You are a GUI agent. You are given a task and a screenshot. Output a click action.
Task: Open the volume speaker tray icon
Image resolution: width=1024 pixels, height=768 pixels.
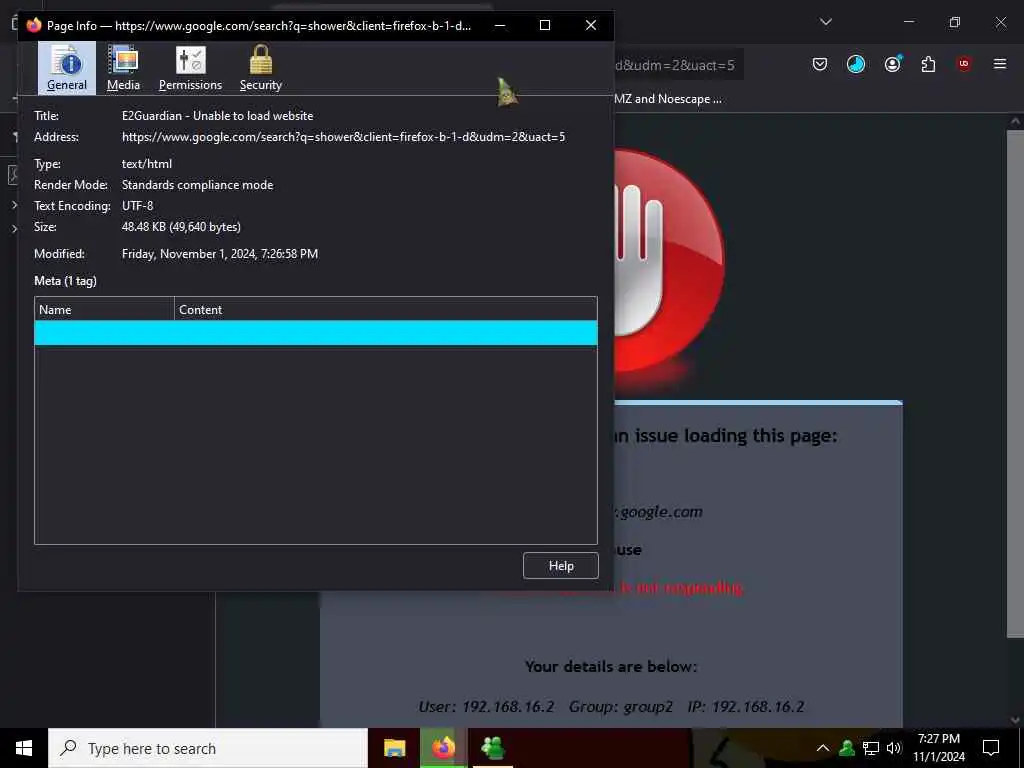coord(894,748)
